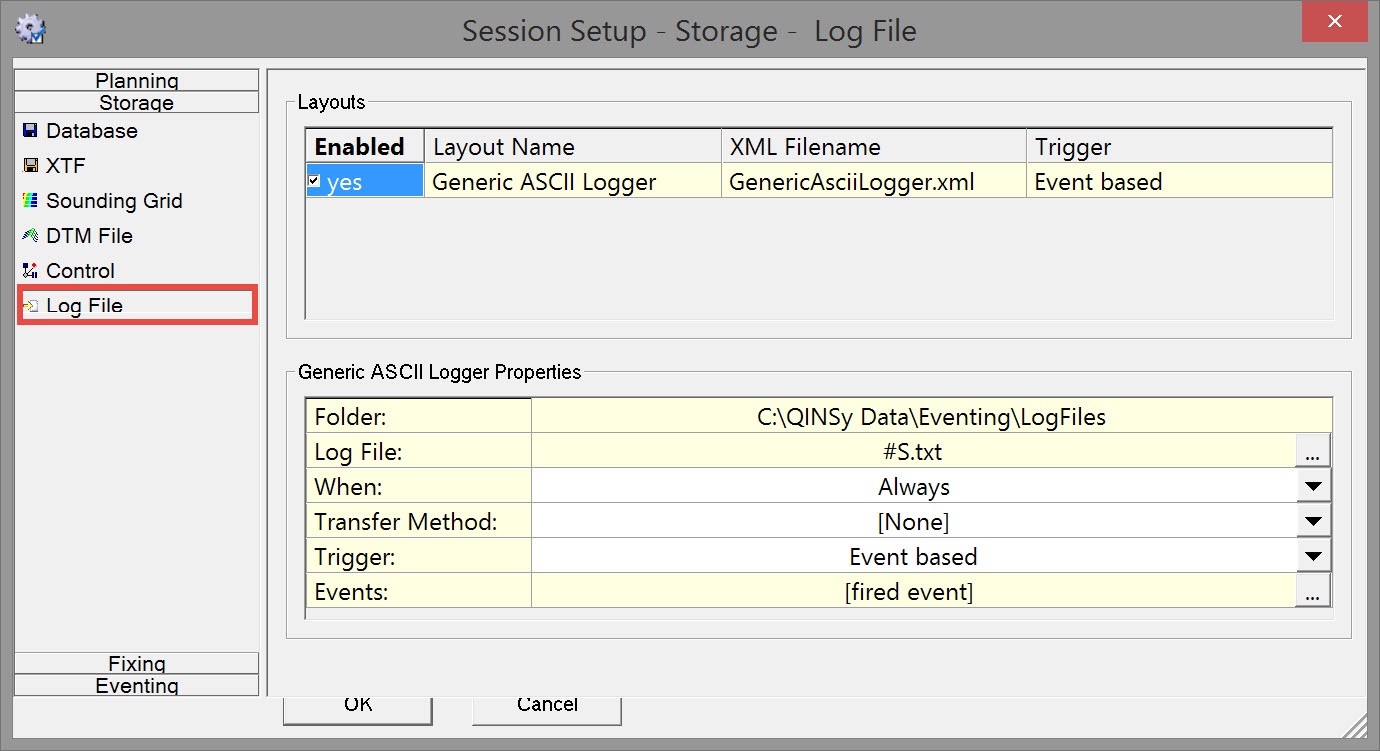Viewport: 1380px width, 751px height.
Task: Uncheck the Enabled checkbox for Generic ASCII Logger
Action: (x=315, y=181)
